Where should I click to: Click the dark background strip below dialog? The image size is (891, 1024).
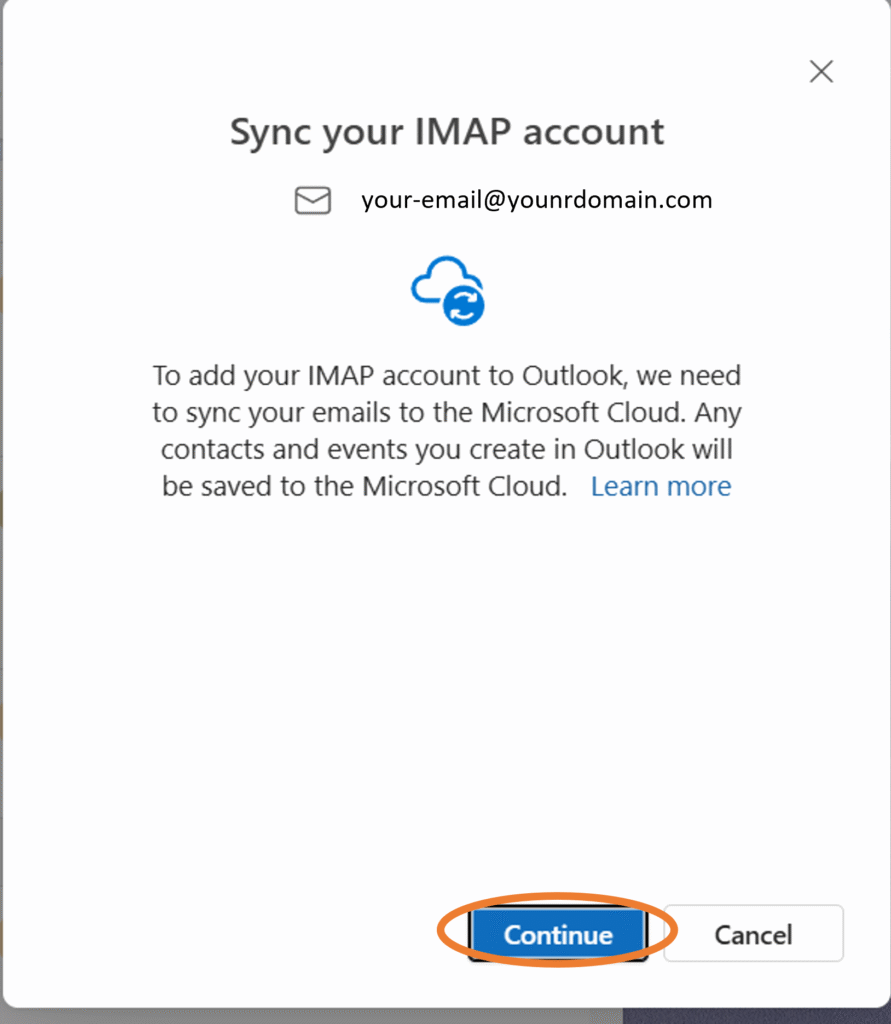point(756,1016)
